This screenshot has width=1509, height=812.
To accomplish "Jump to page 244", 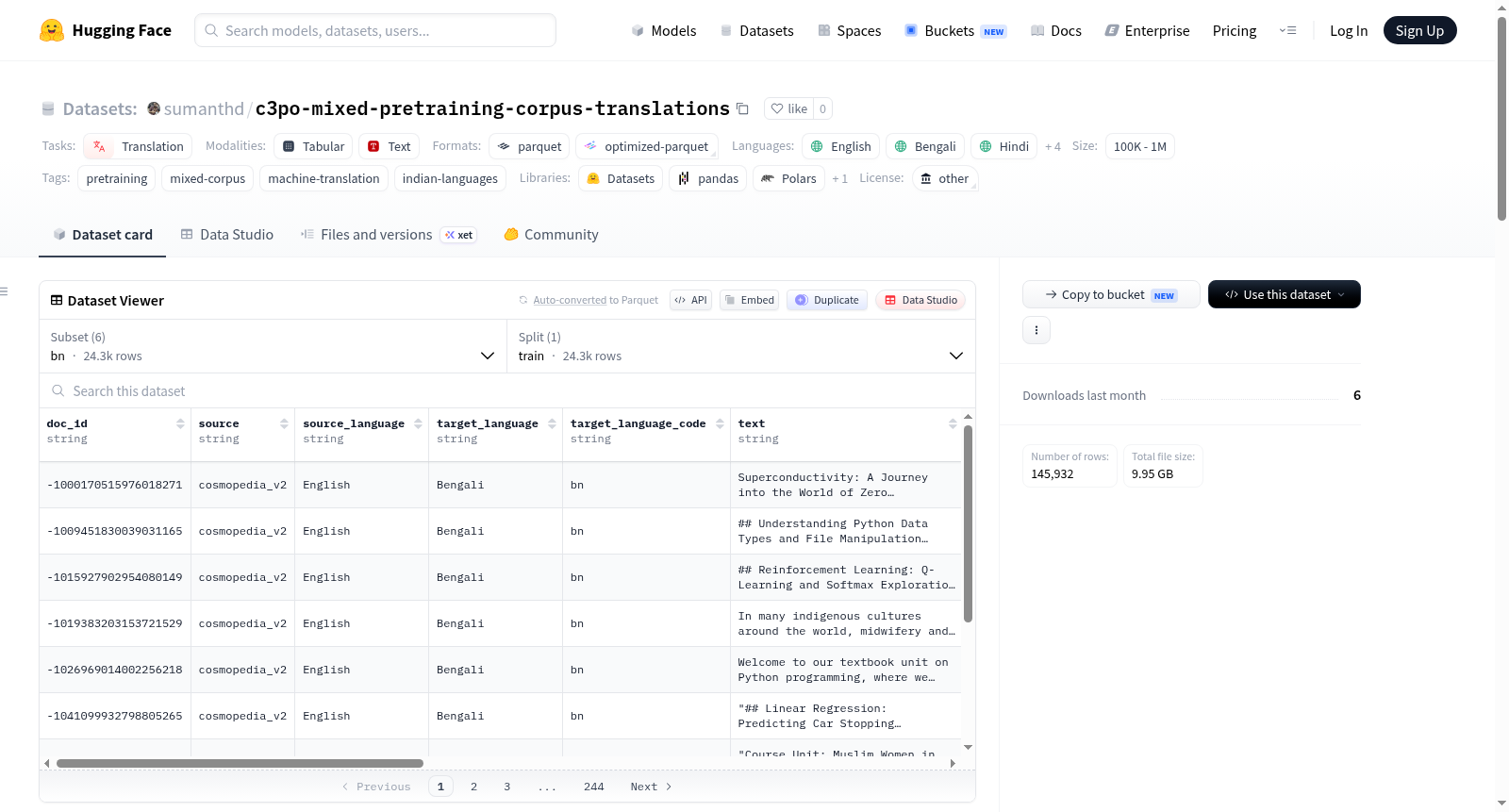I will point(593,787).
